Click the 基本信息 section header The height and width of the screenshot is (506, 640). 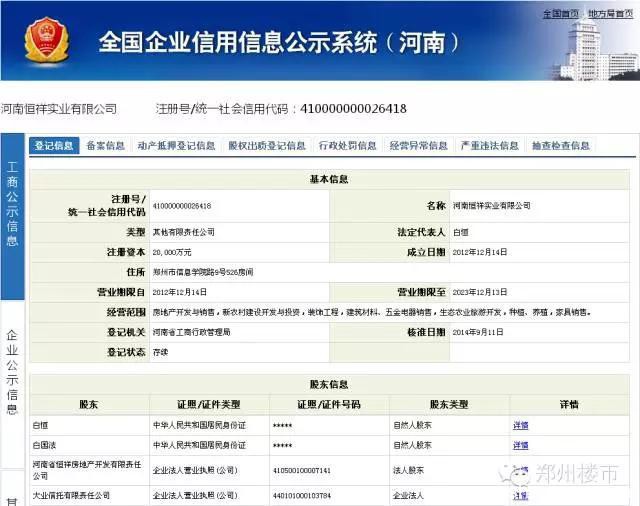tap(329, 179)
